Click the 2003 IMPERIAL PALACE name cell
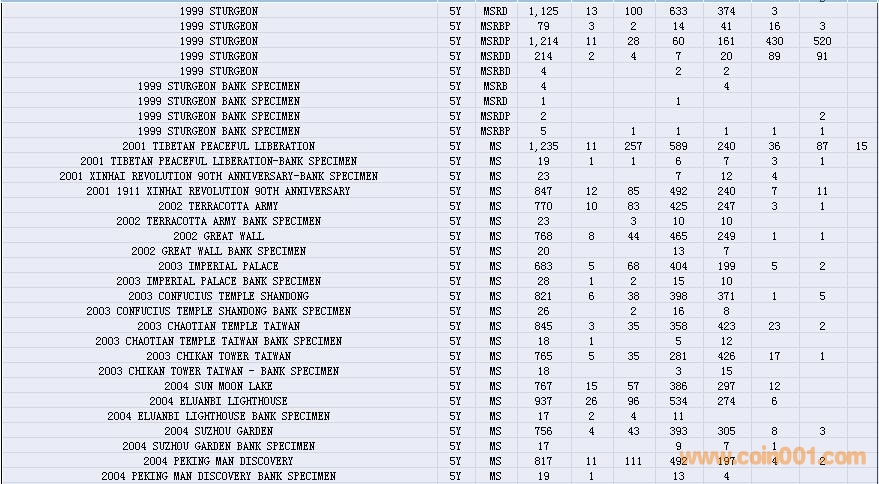This screenshot has width=879, height=484. 218,266
